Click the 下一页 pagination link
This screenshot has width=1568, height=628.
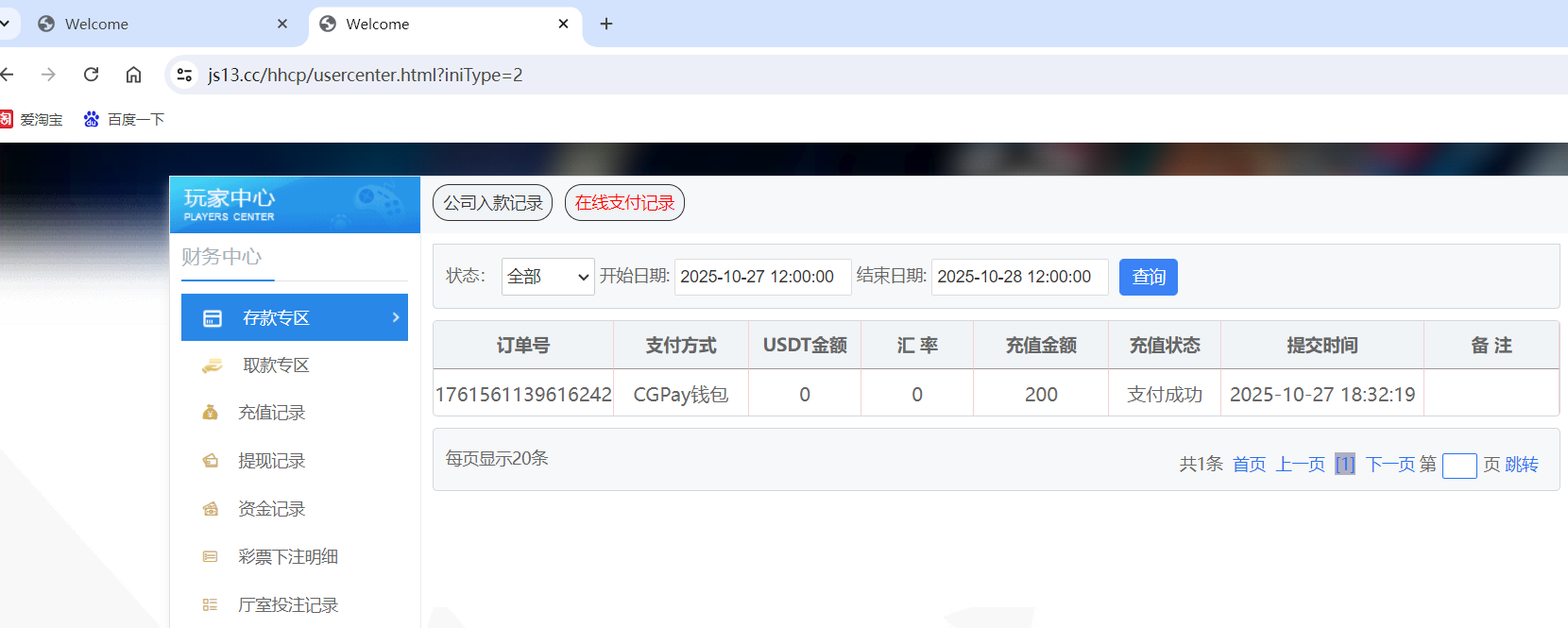pyautogui.click(x=1390, y=465)
